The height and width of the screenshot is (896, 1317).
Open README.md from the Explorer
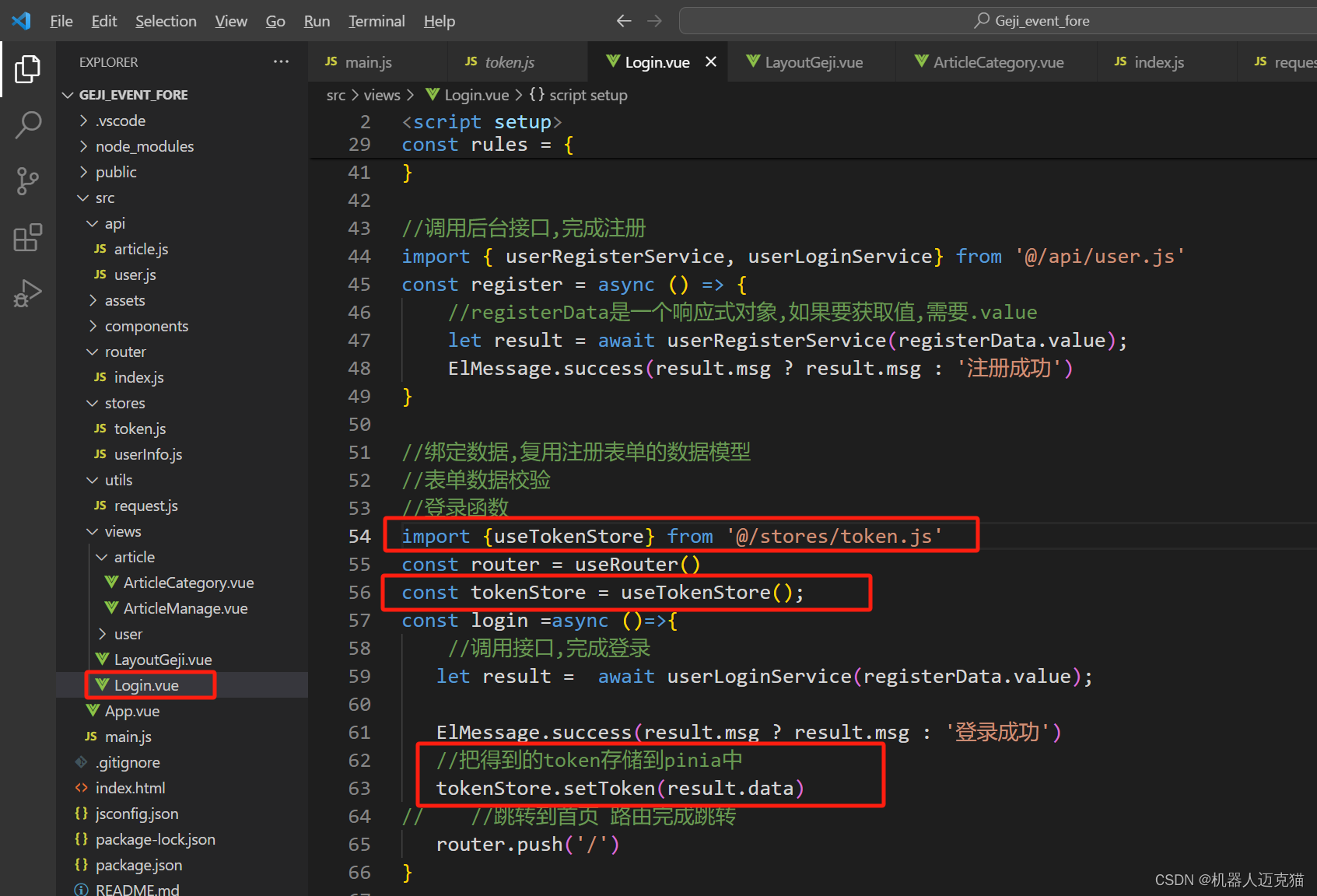point(137,888)
